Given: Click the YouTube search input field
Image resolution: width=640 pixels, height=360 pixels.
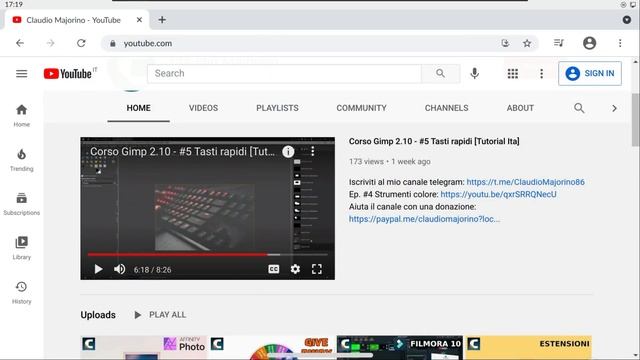Looking at the screenshot, I should (x=284, y=73).
